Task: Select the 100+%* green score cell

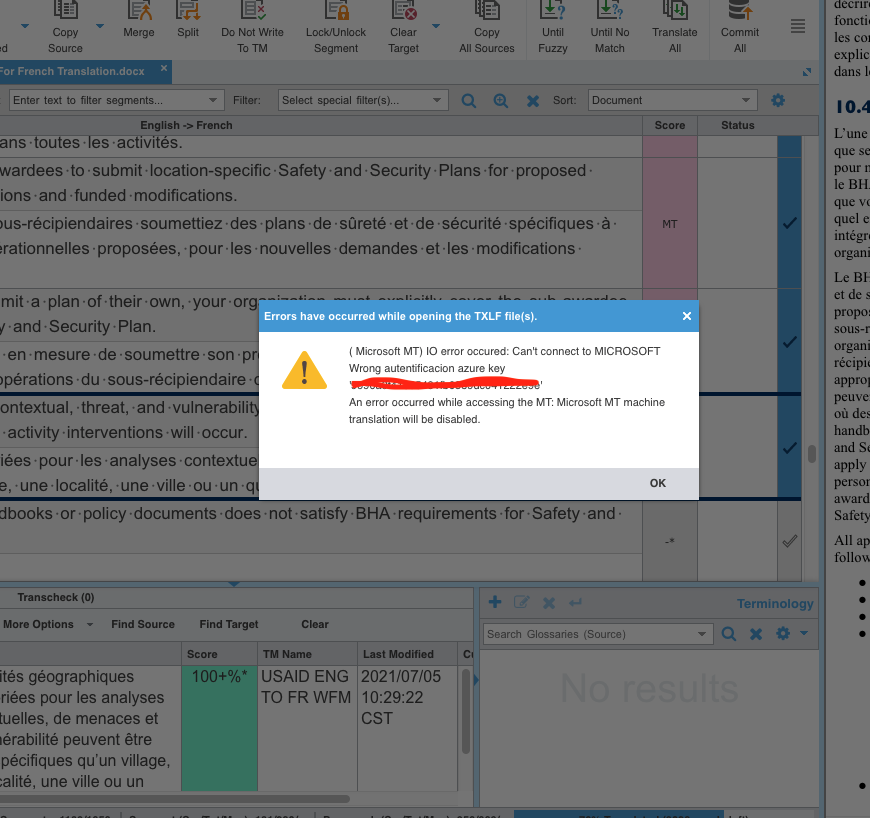Action: (219, 728)
